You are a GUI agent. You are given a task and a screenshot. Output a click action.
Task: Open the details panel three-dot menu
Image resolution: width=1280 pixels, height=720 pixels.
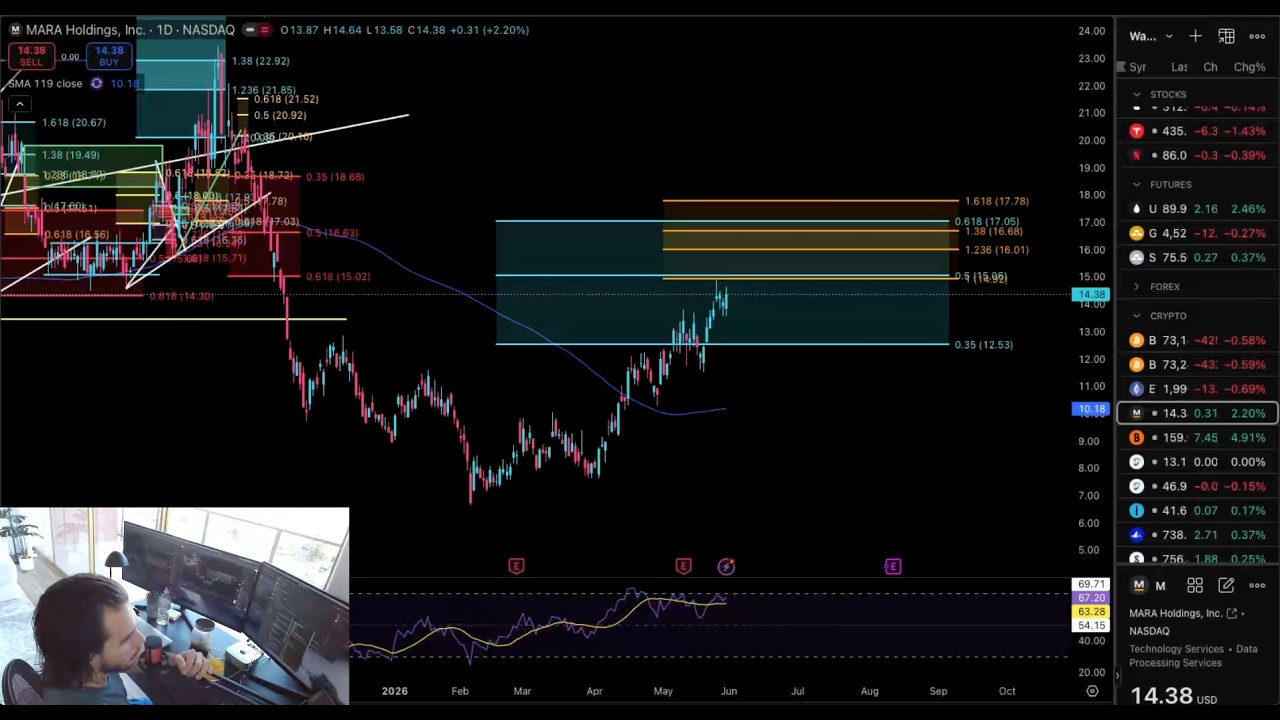tap(1257, 585)
